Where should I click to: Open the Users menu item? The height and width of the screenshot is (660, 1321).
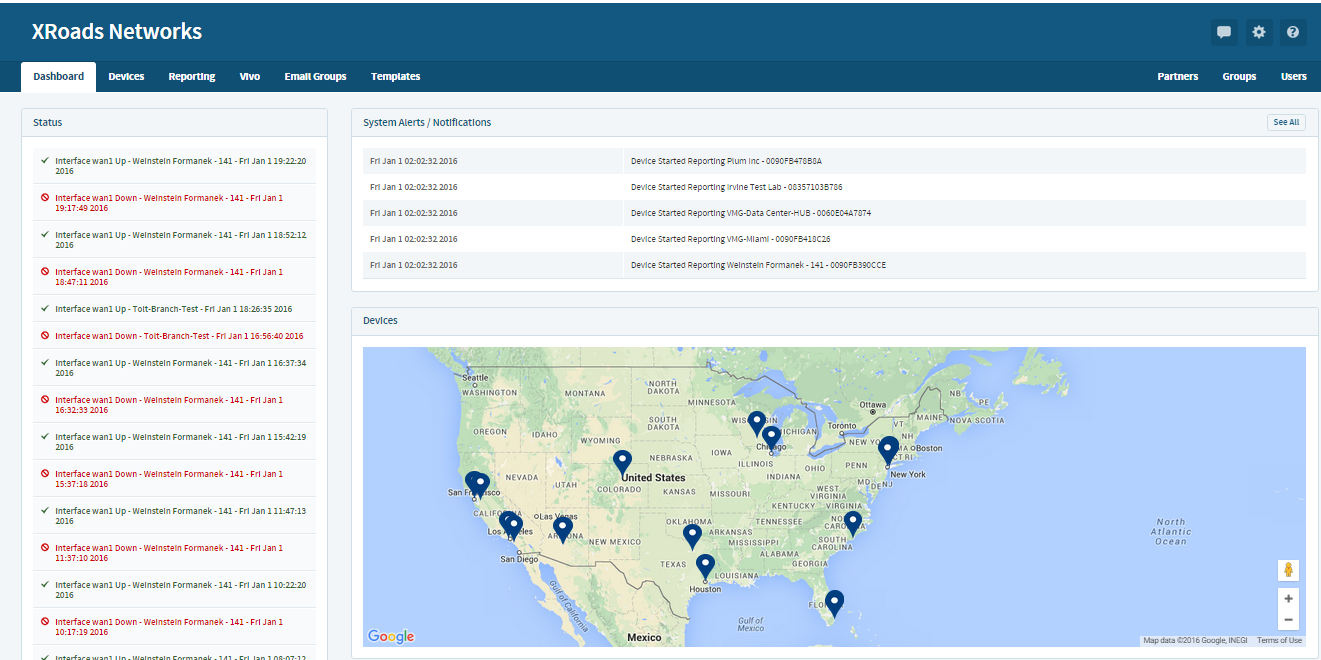(1294, 77)
